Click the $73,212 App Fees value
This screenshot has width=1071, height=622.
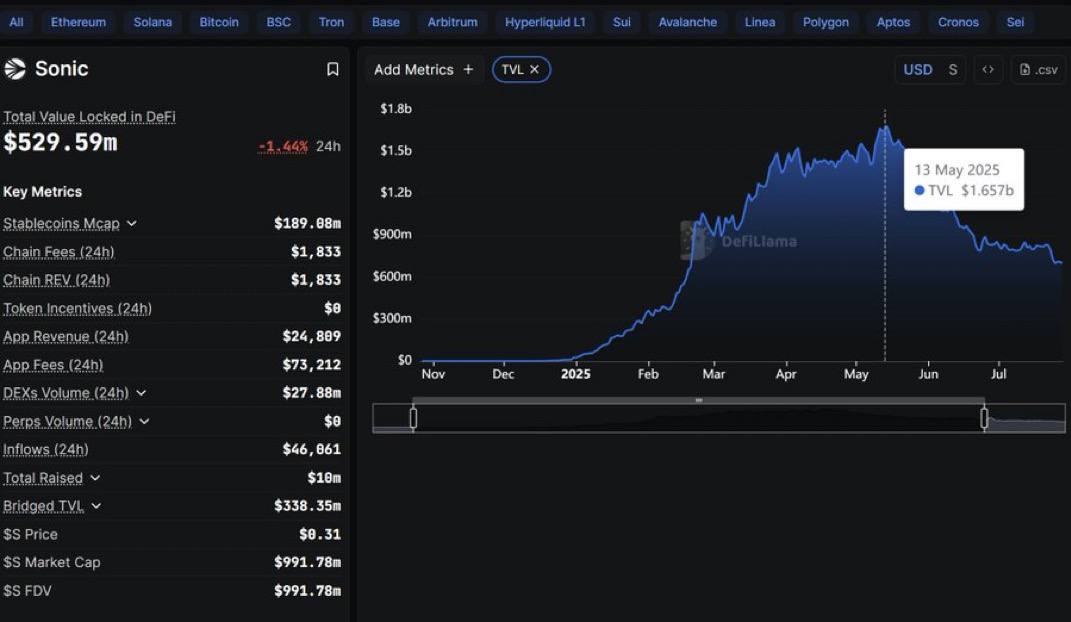311,365
